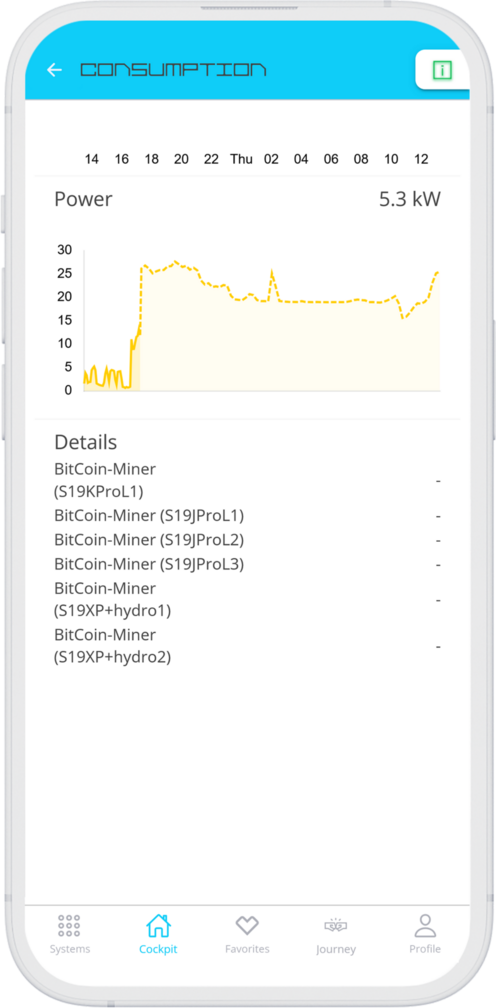Click the Power chart peak near 02
Viewport: 496px width, 1008px height.
(x=272, y=273)
